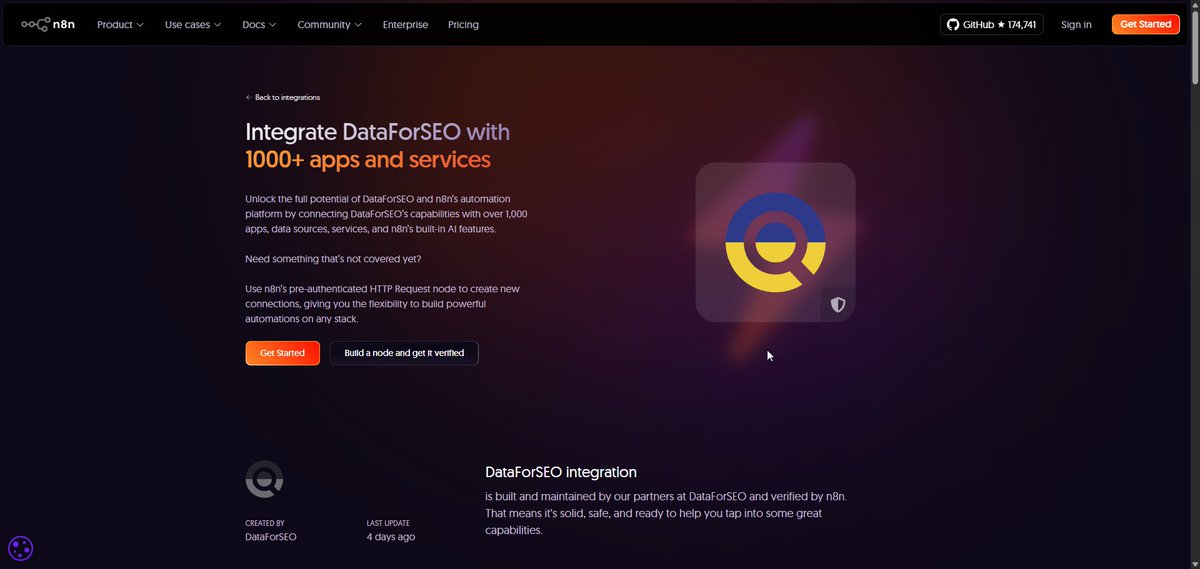This screenshot has width=1200, height=569.
Task: Click the 'Need something that's not covered yet?' text
Action: tap(333, 259)
